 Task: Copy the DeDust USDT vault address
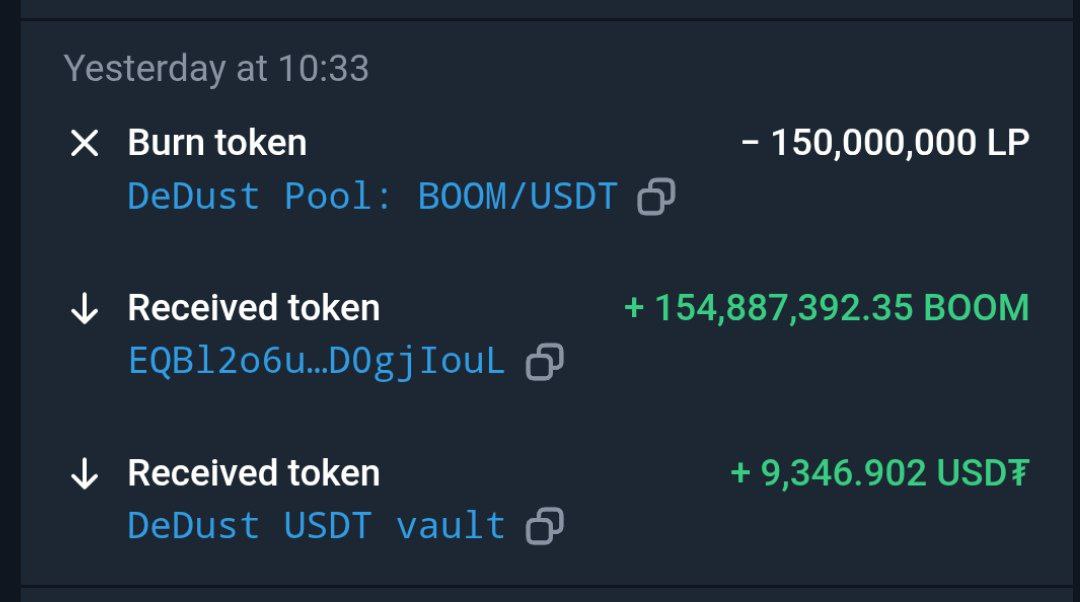point(544,526)
